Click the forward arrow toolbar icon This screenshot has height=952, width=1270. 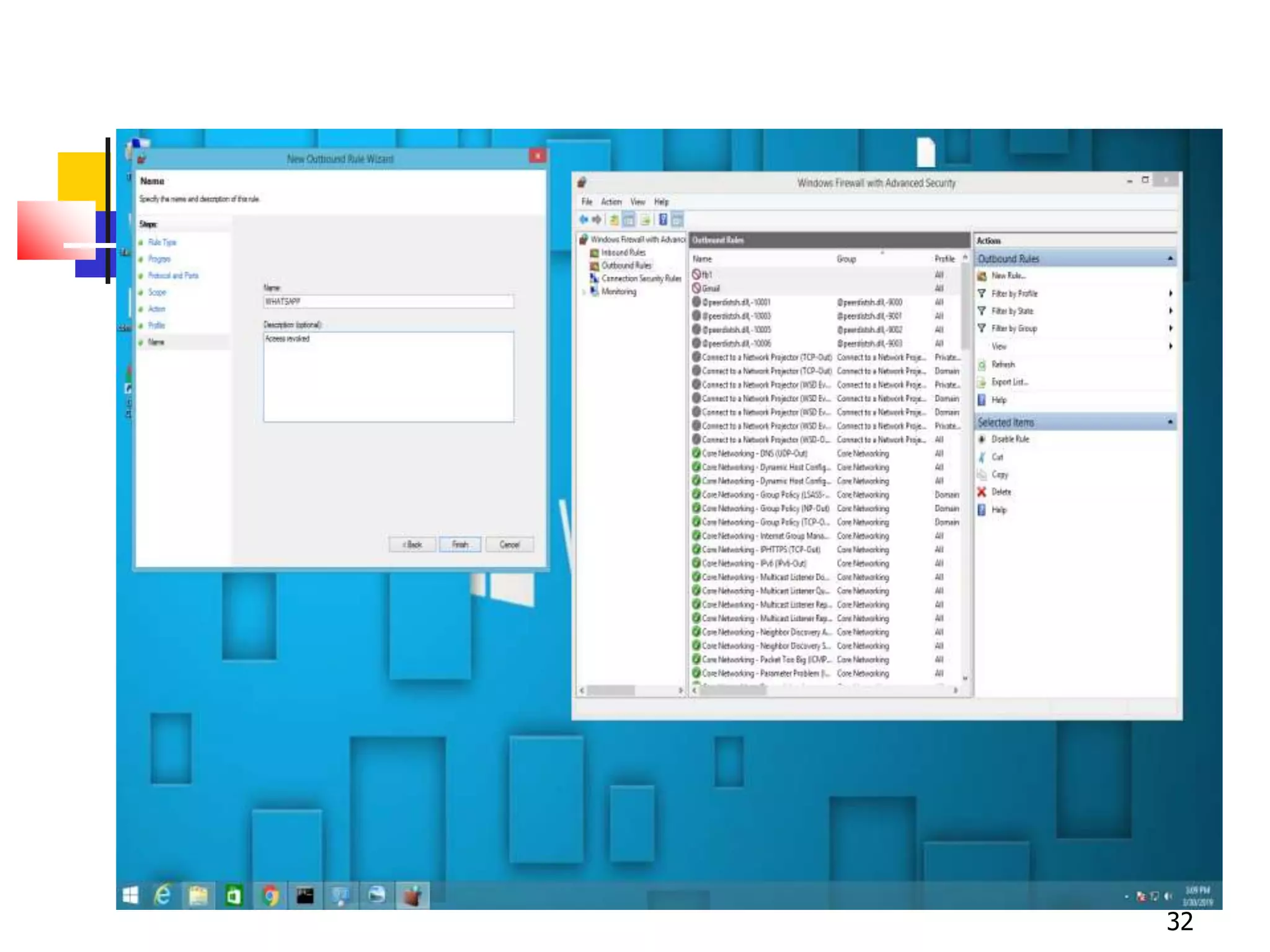coord(597,219)
